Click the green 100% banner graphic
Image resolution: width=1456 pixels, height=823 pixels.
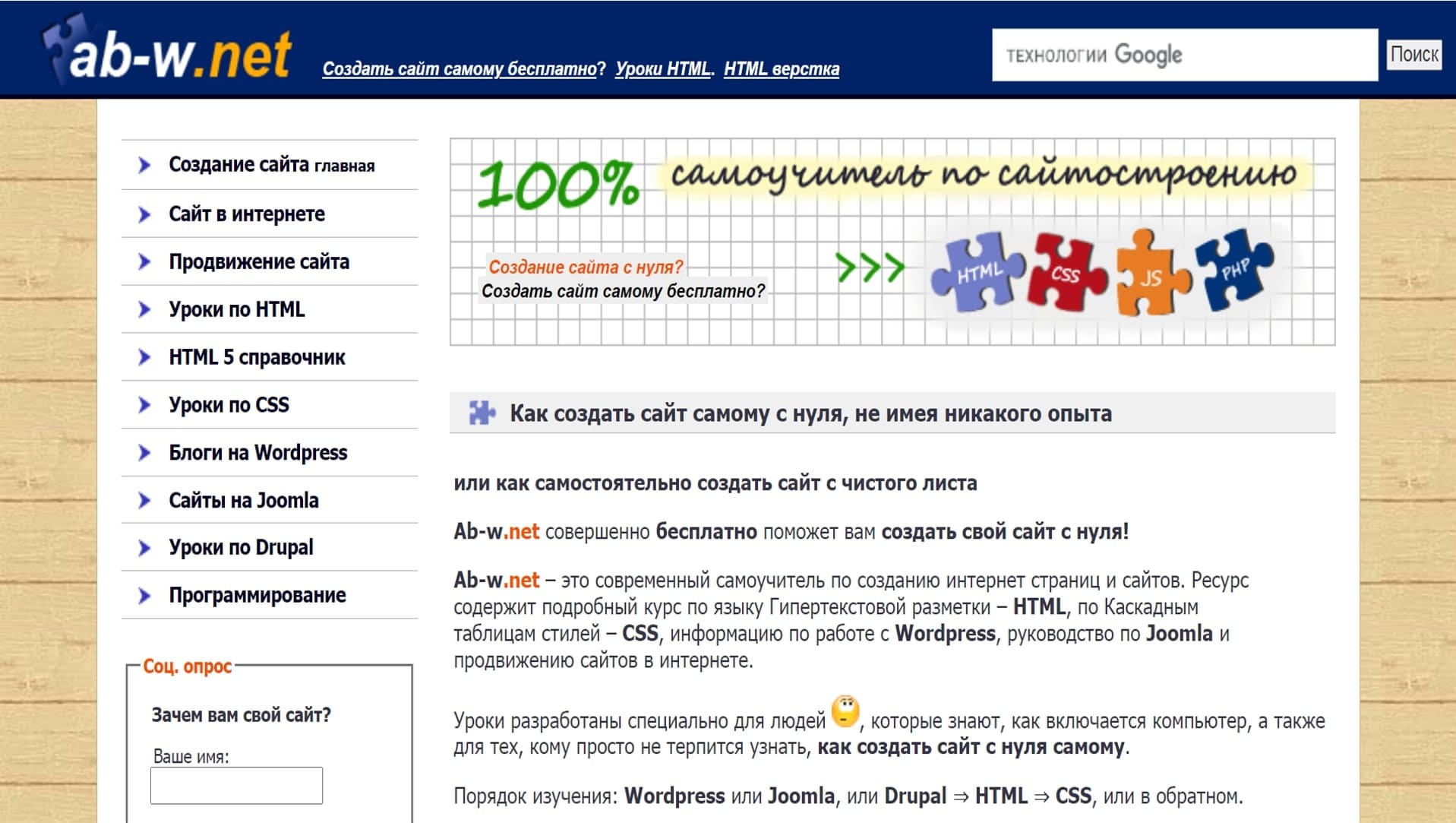(558, 184)
